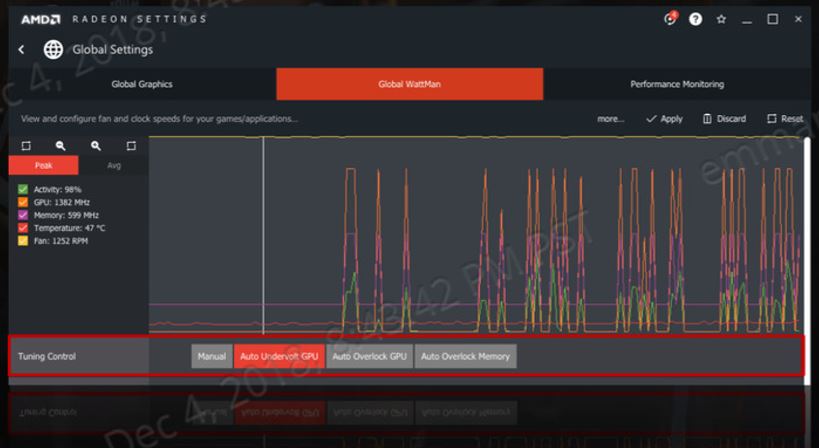Toggle the Fan 1252 RPM checkbox
This screenshot has height=448, width=819.
pyautogui.click(x=23, y=241)
